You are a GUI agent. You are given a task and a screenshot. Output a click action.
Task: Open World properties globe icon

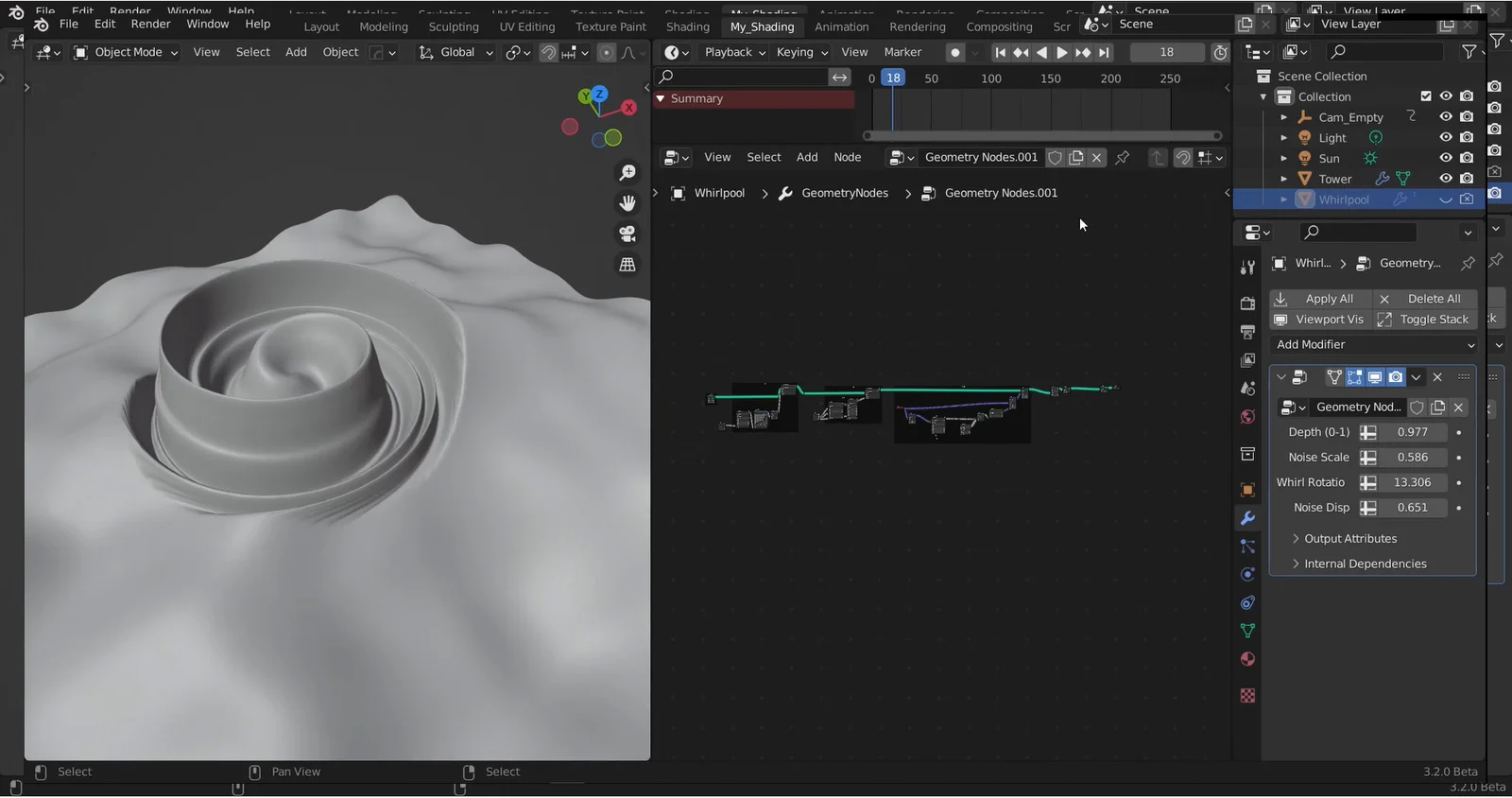(1247, 417)
